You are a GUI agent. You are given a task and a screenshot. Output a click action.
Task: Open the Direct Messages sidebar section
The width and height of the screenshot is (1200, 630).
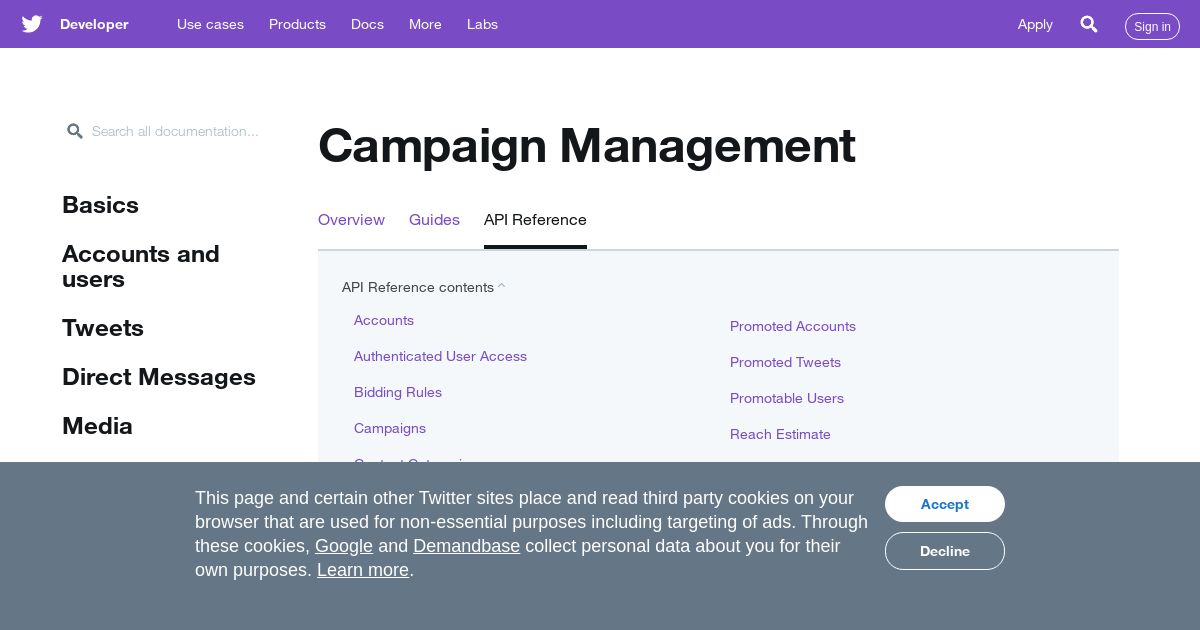pyautogui.click(x=159, y=377)
